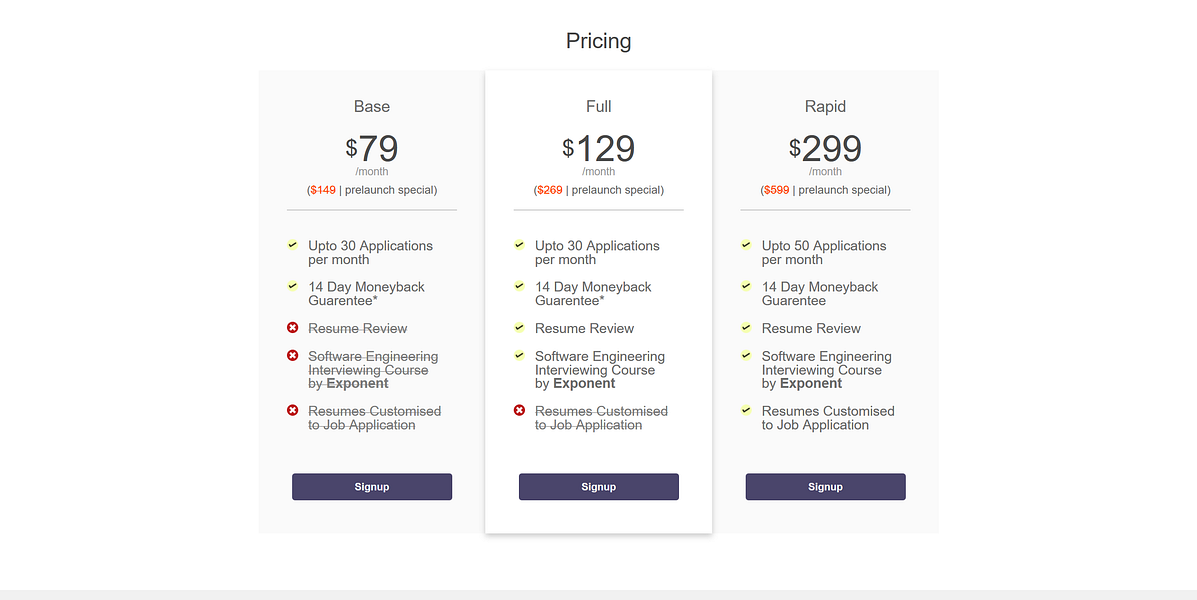Click checkmark beside Rapid Resumes Customised
The image size is (1197, 600).
tap(746, 410)
